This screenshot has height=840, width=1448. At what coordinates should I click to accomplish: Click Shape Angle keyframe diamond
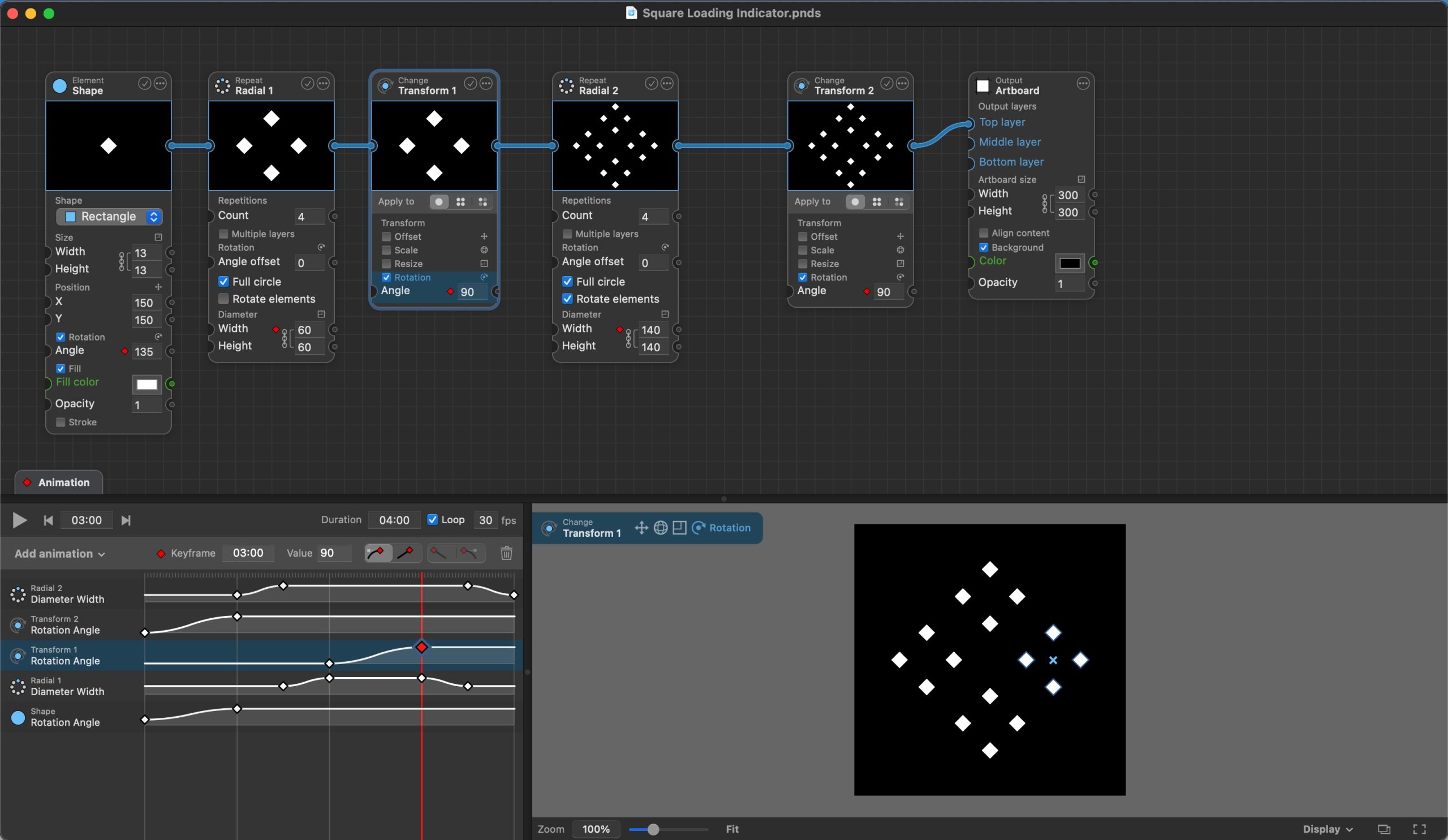(x=124, y=351)
